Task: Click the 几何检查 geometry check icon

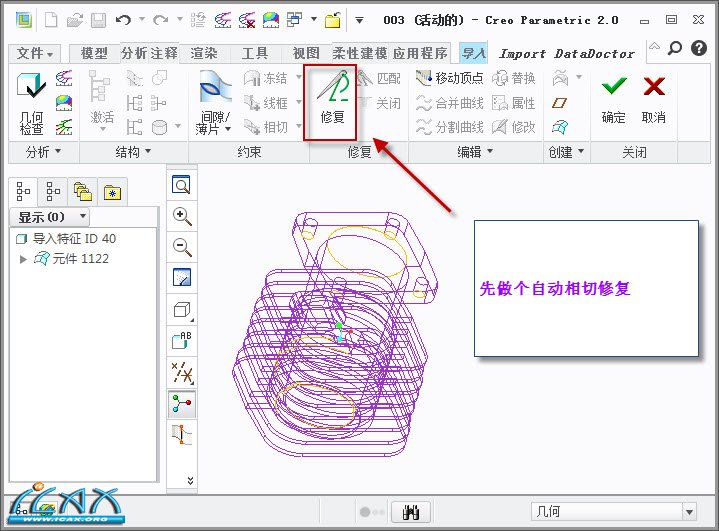Action: 31,104
